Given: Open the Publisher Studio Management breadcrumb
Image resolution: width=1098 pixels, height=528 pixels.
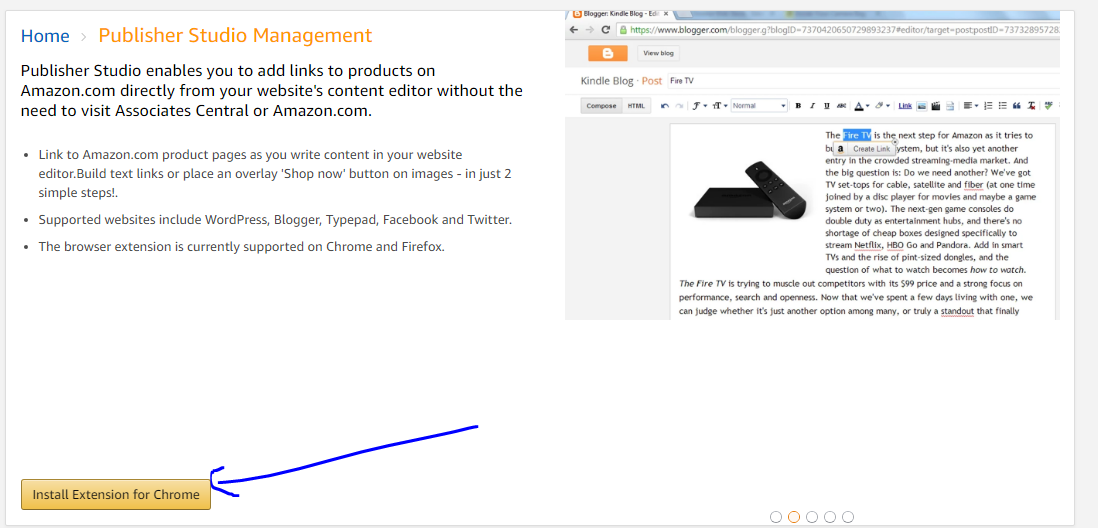Looking at the screenshot, I should [x=235, y=35].
